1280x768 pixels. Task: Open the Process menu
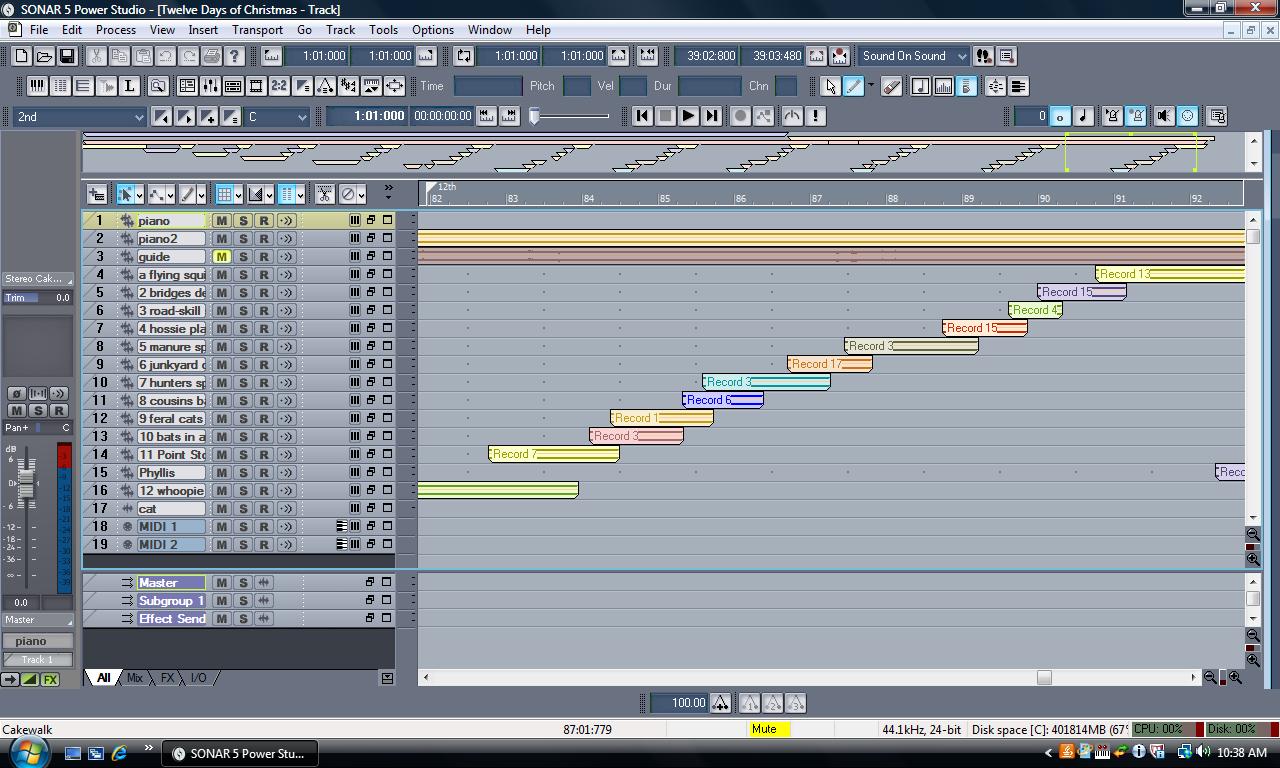point(116,30)
